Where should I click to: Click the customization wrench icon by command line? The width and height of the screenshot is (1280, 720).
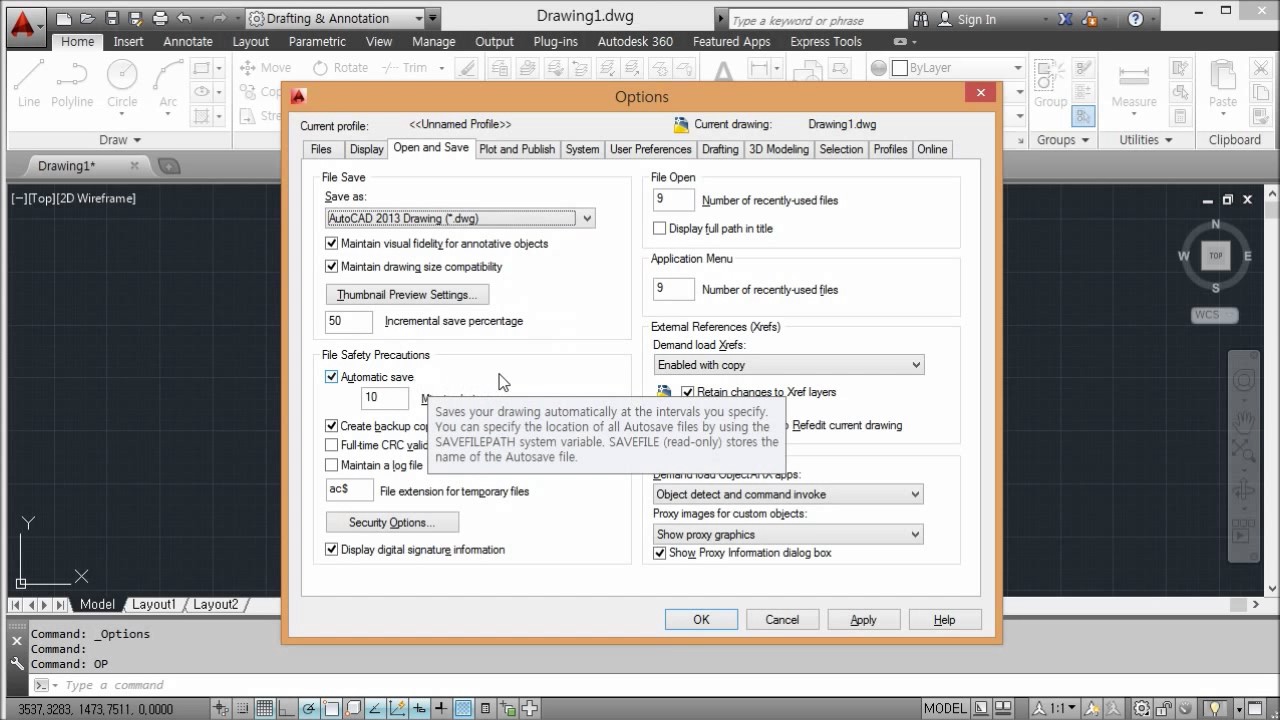pos(17,662)
